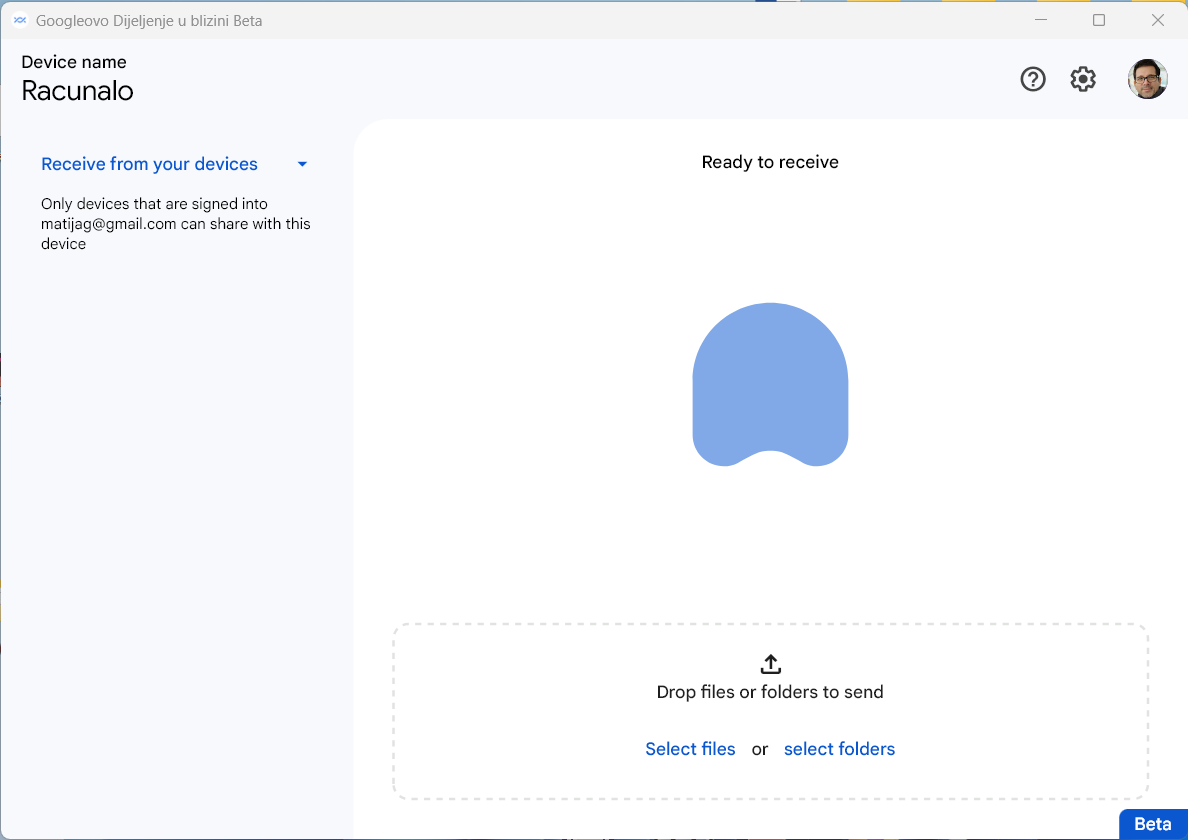
Task: Click the Nearby Share app icon in title bar
Action: pyautogui.click(x=20, y=20)
